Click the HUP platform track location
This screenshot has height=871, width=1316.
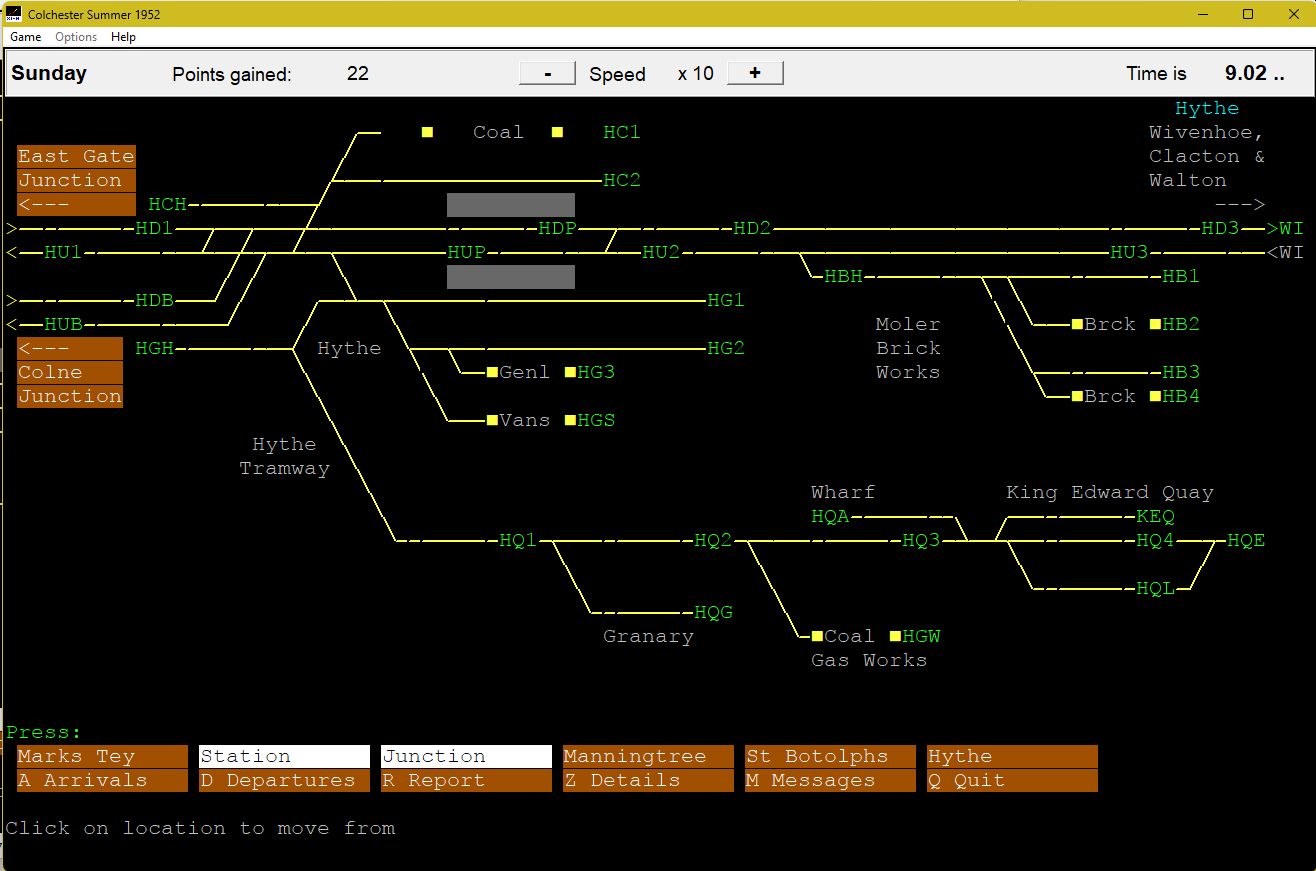point(466,252)
